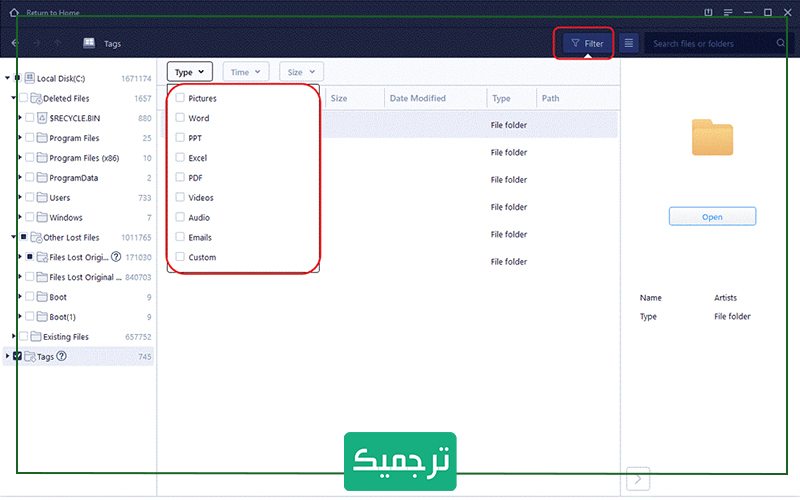Check the Videos filter option

[180, 197]
